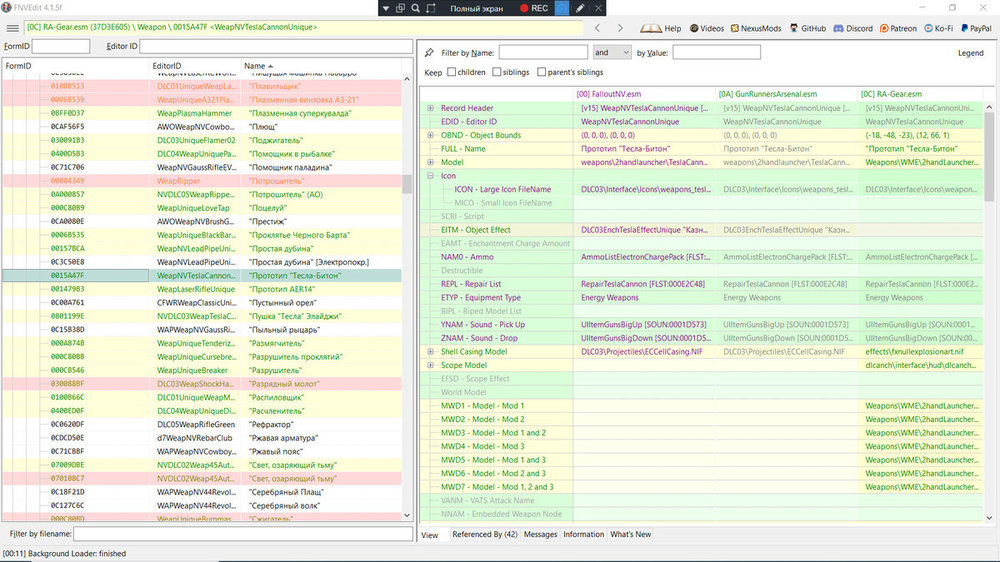Select record WeapPlasmaHammer

[x=202, y=114]
